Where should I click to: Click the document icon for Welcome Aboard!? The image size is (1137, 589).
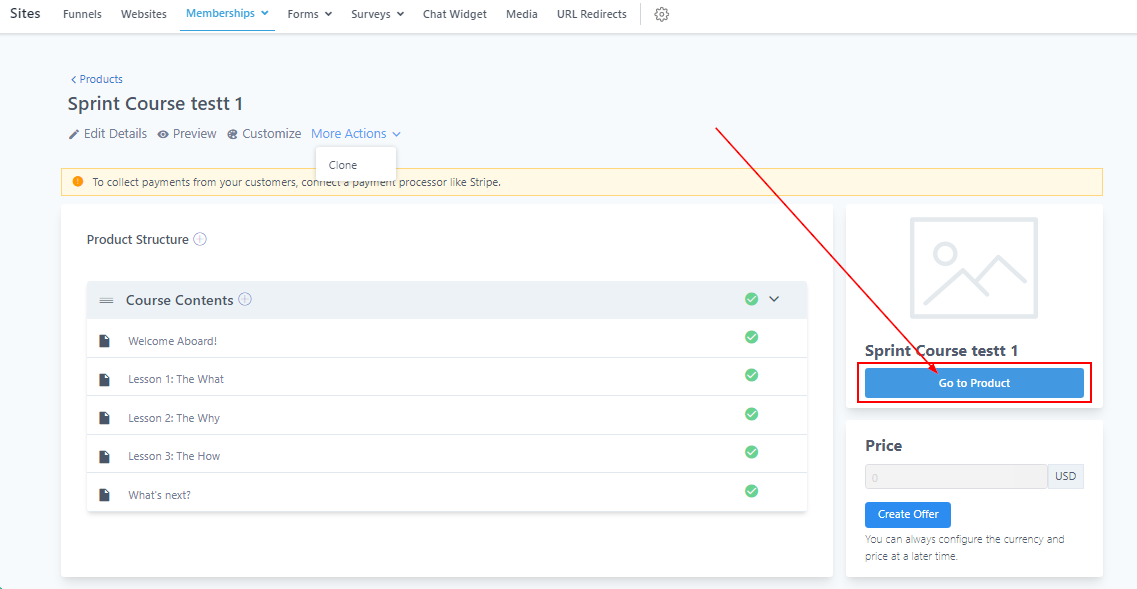tap(104, 341)
